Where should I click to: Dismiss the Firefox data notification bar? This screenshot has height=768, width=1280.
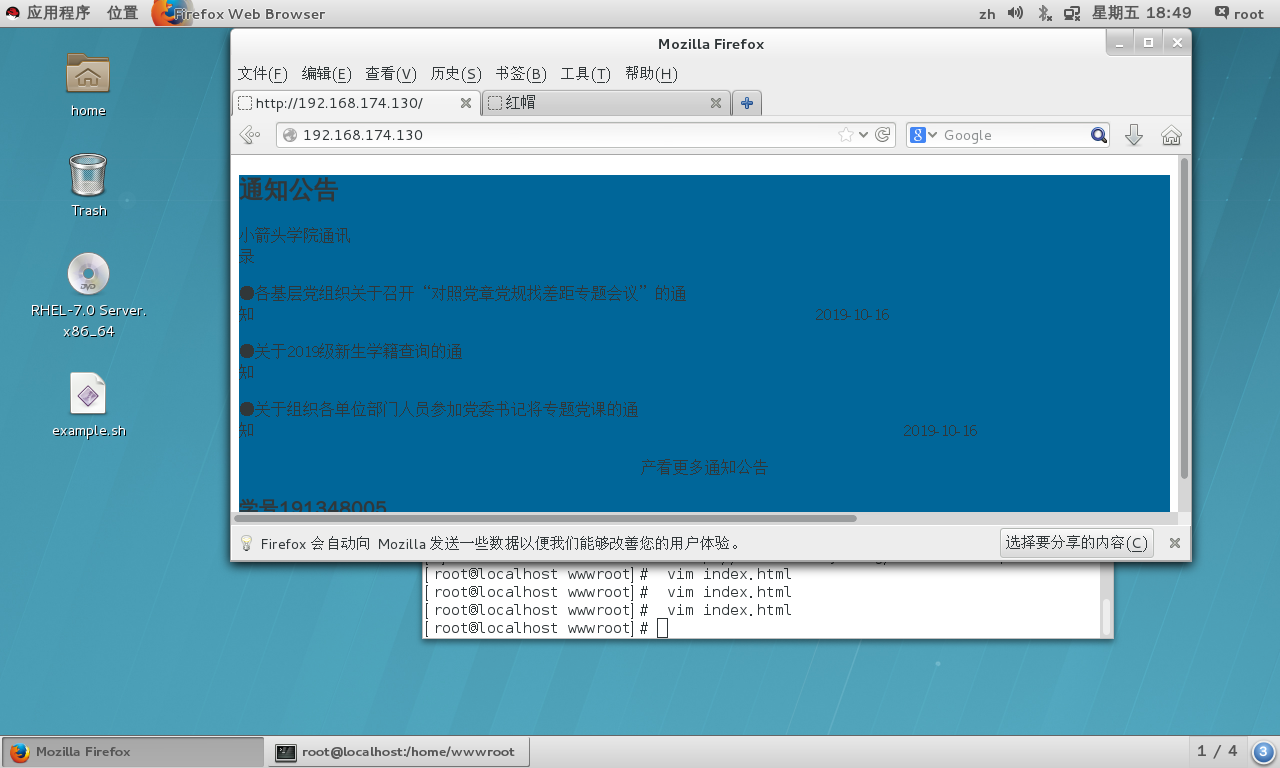tap(1175, 543)
